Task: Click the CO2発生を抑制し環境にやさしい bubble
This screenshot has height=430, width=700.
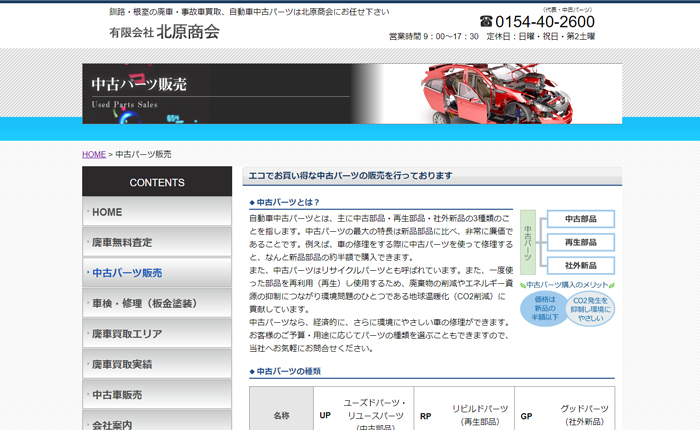Action: tap(590, 309)
